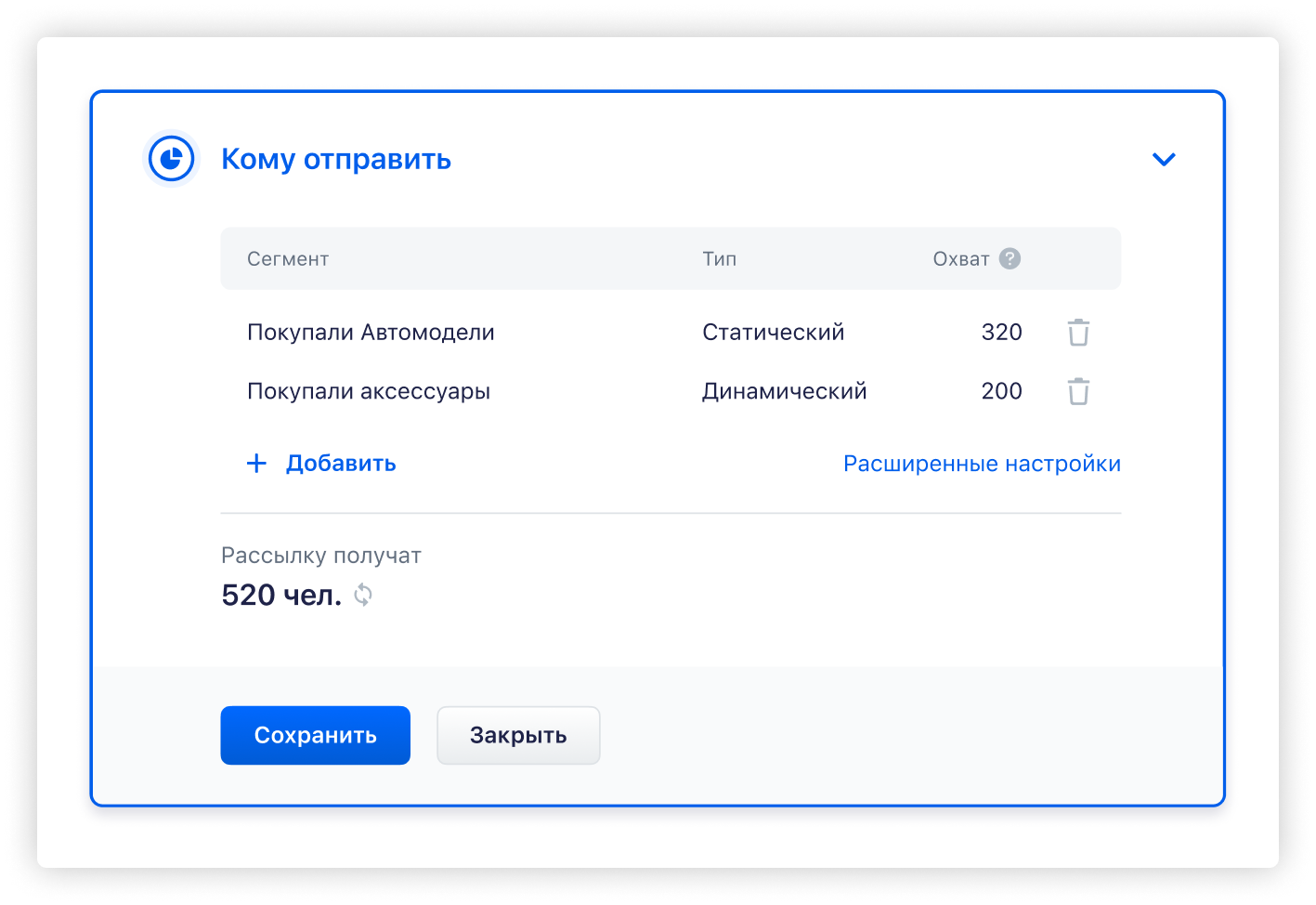Delete the Покупали Автомодели segment with the trash icon
The image size is (1316, 905).
point(1078,333)
